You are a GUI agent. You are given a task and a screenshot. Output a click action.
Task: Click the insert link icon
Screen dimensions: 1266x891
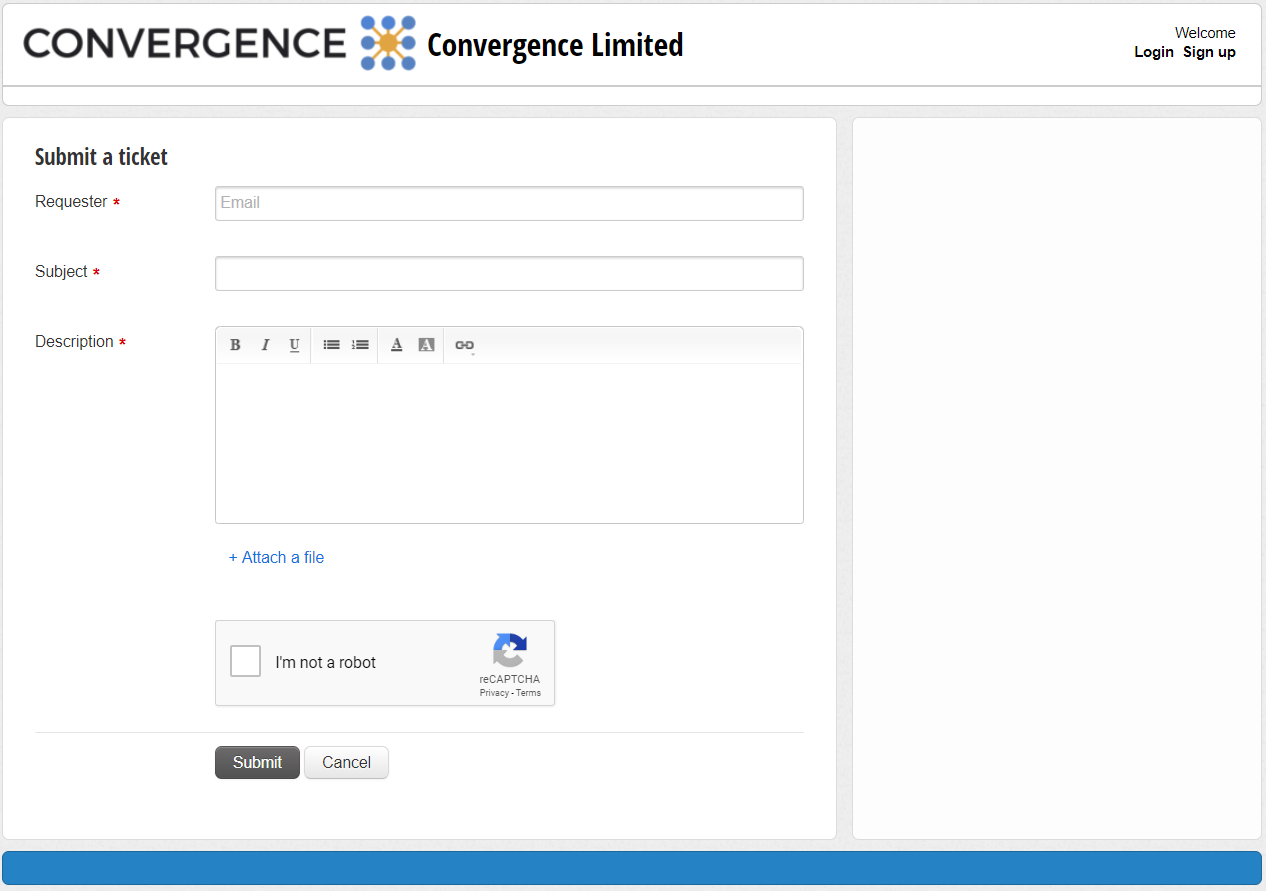point(463,344)
